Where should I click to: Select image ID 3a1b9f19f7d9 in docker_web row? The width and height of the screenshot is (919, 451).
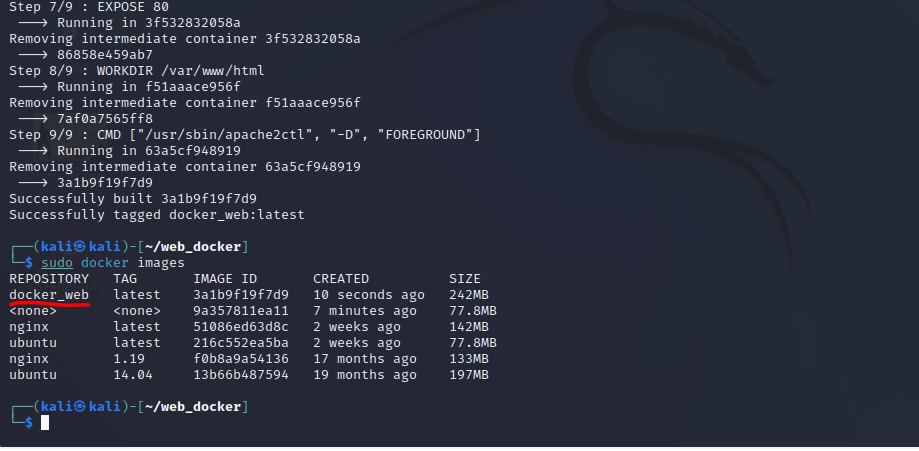pos(241,294)
